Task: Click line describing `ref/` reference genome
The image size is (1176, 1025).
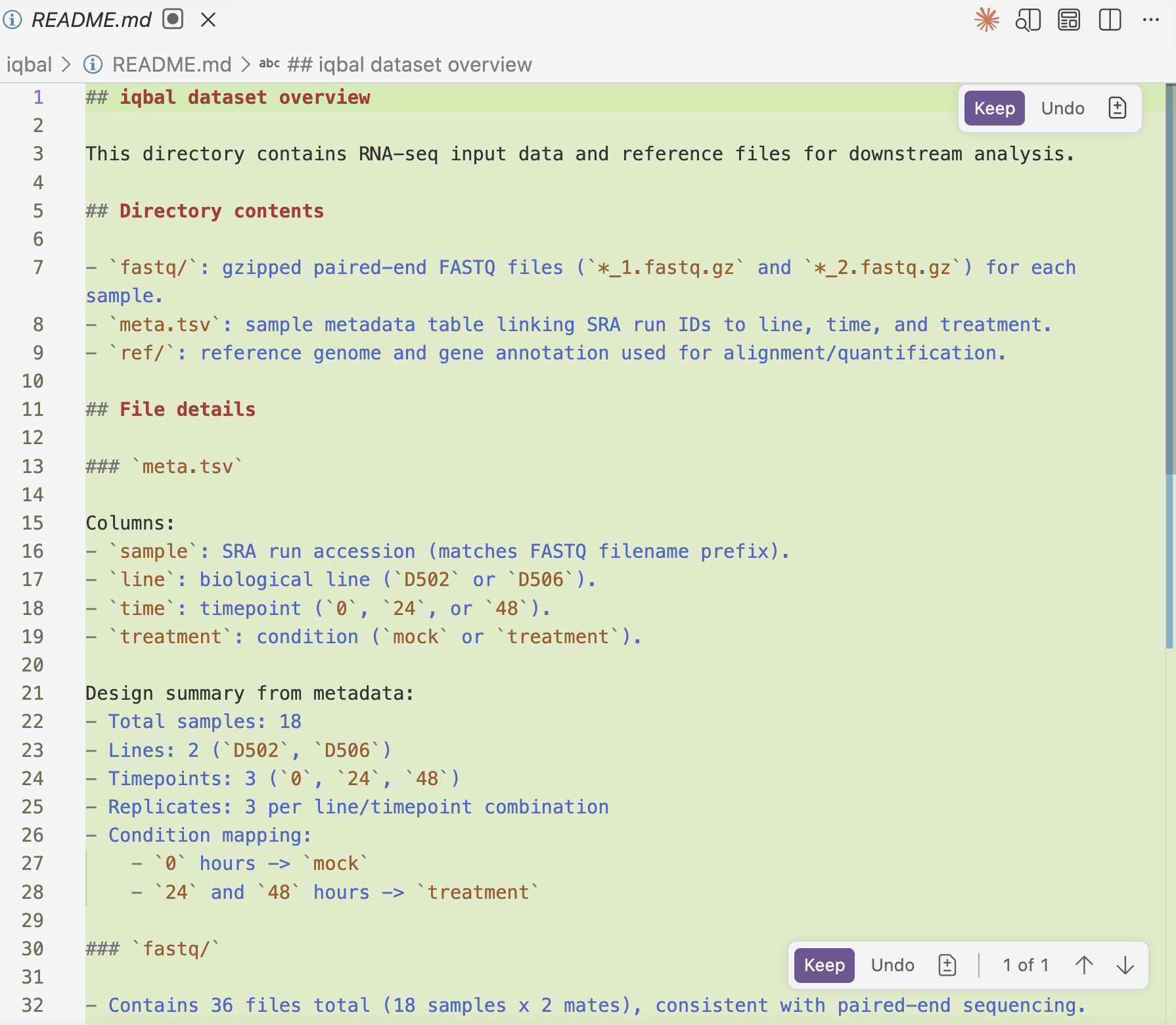Action: [x=545, y=353]
